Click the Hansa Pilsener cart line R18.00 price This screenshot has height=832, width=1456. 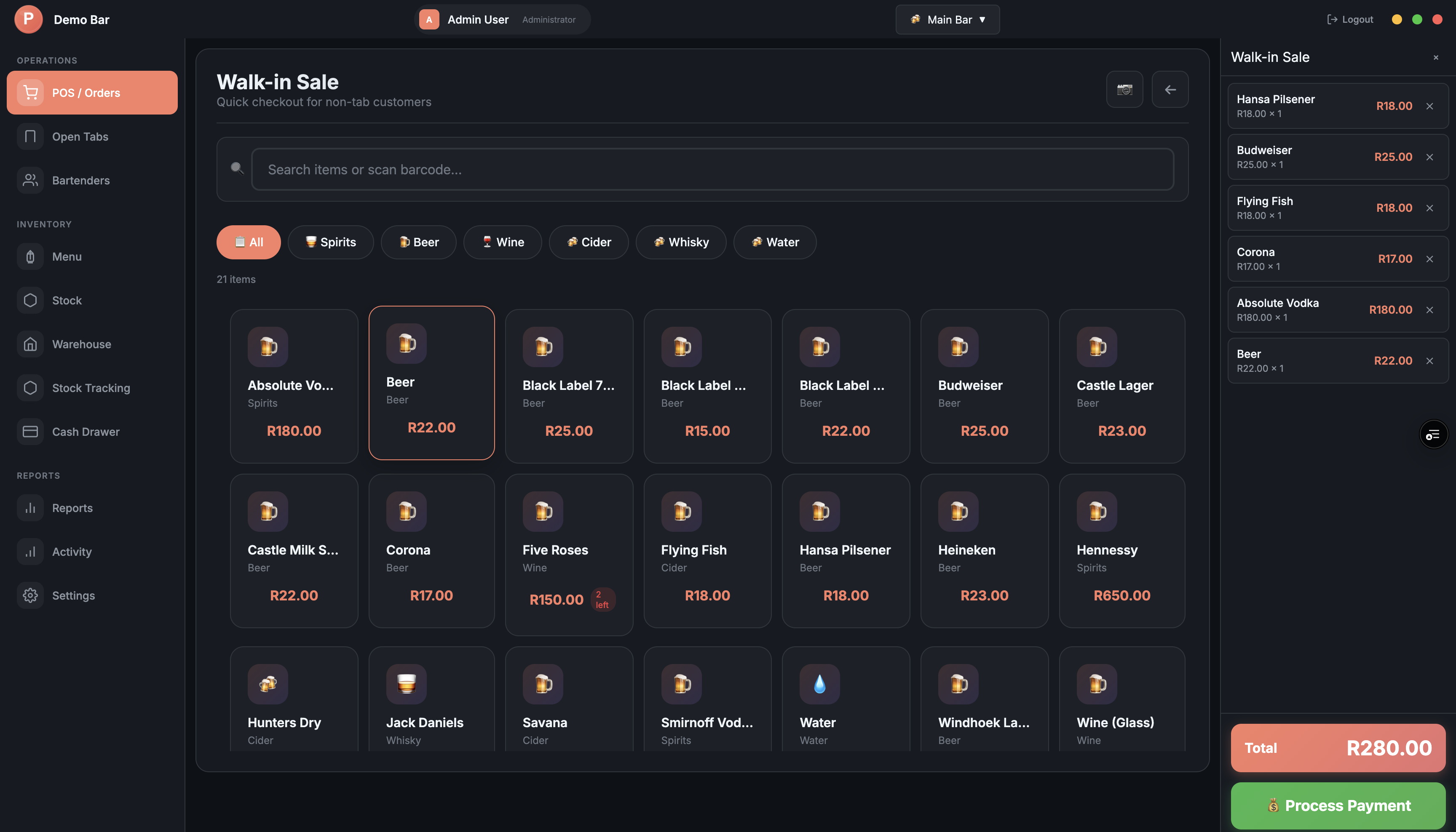click(x=1394, y=106)
